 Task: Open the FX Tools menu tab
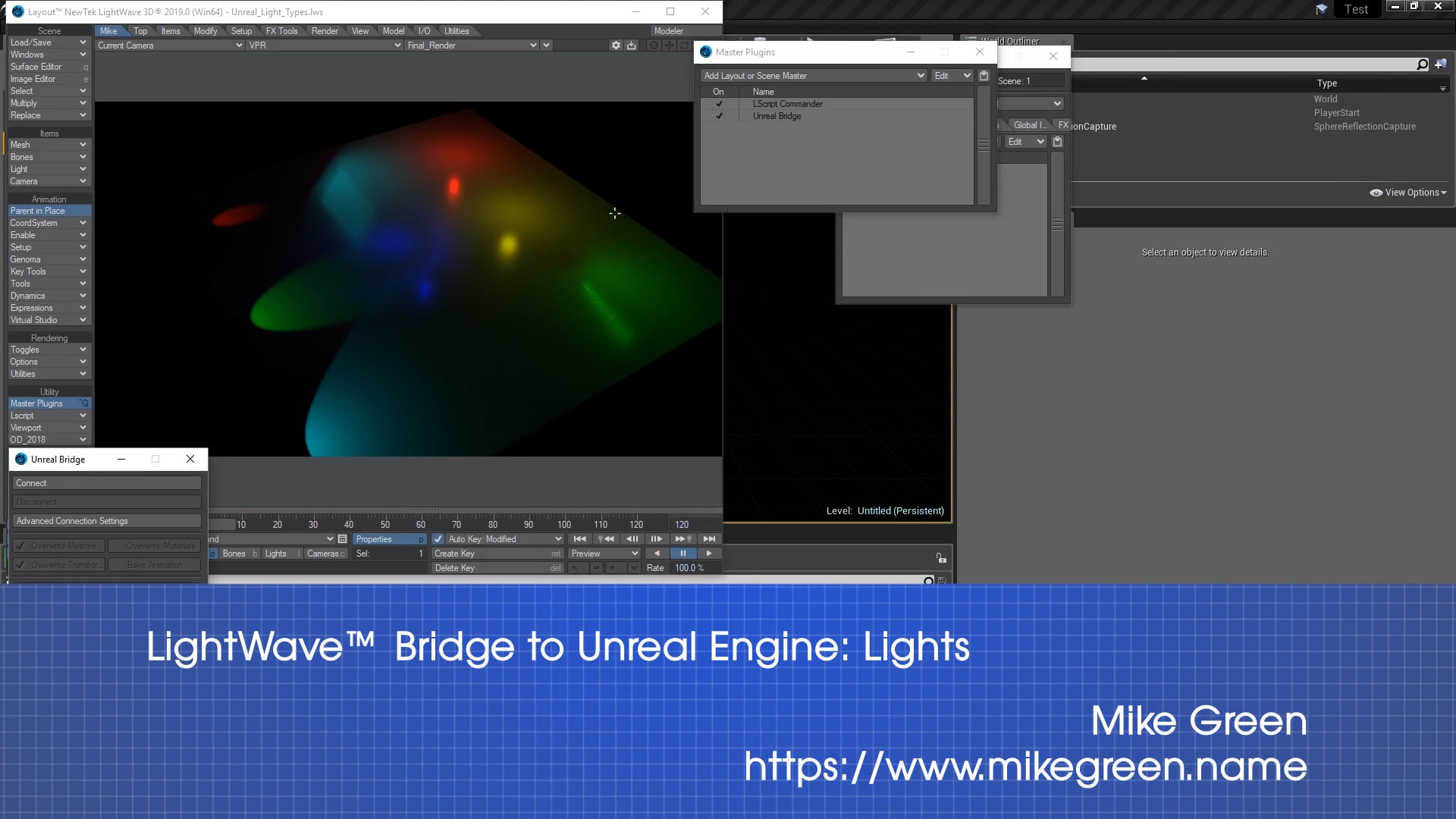pos(281,31)
